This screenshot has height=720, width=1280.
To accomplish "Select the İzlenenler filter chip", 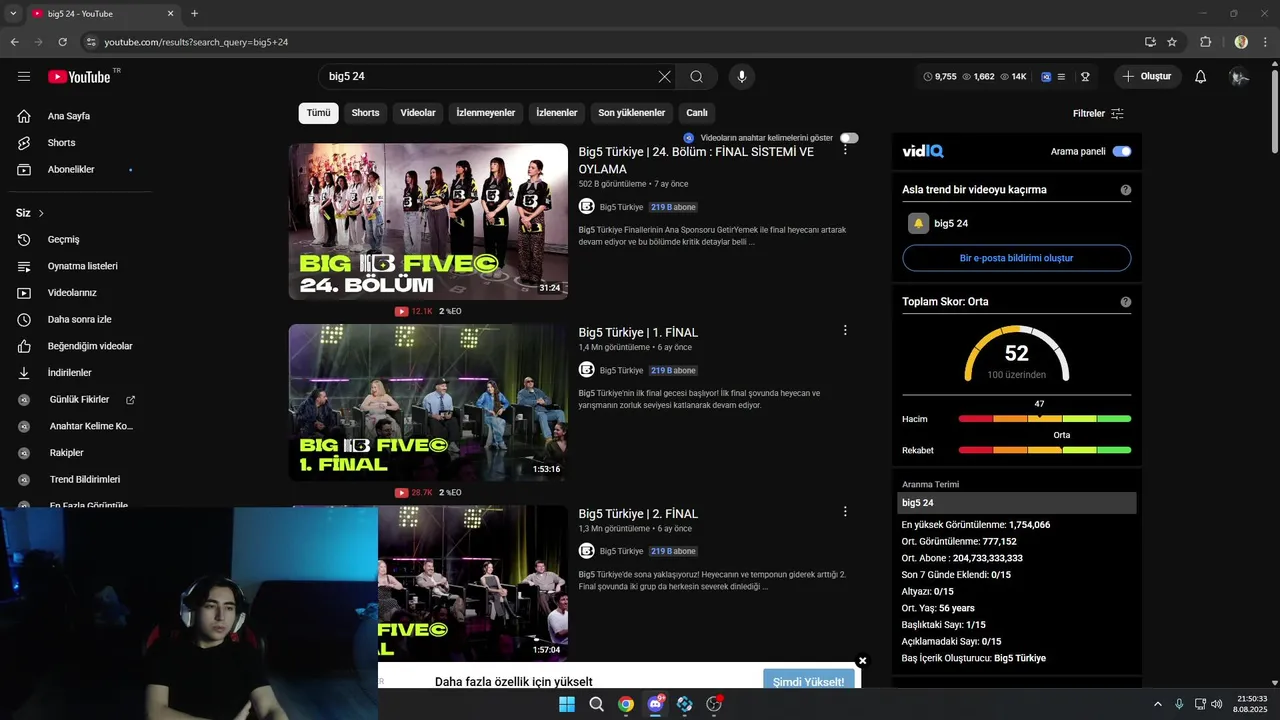I will 557,113.
